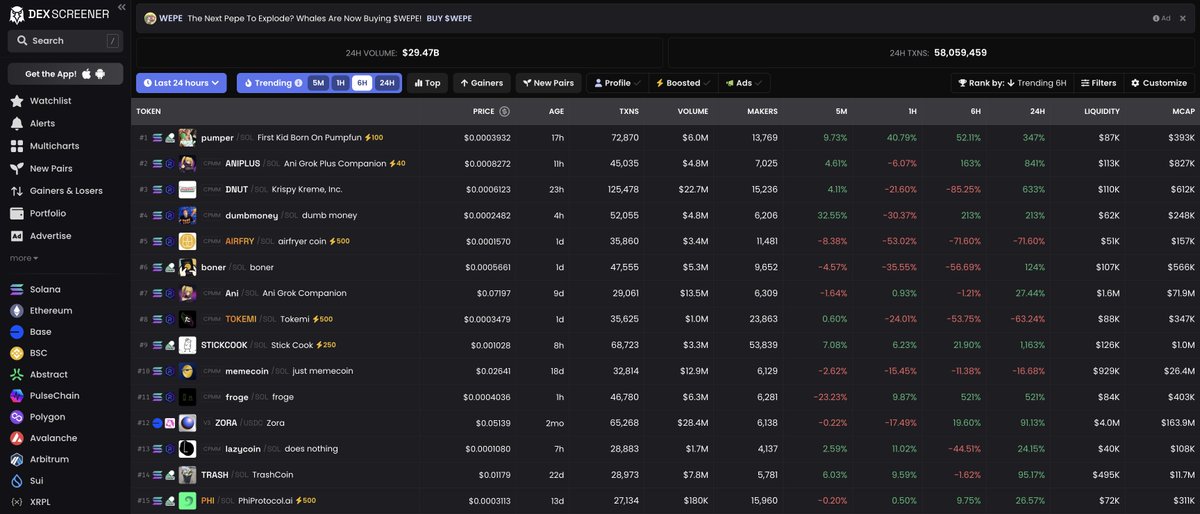Switch to the Top view
Image resolution: width=1200 pixels, height=514 pixels.
tap(427, 83)
